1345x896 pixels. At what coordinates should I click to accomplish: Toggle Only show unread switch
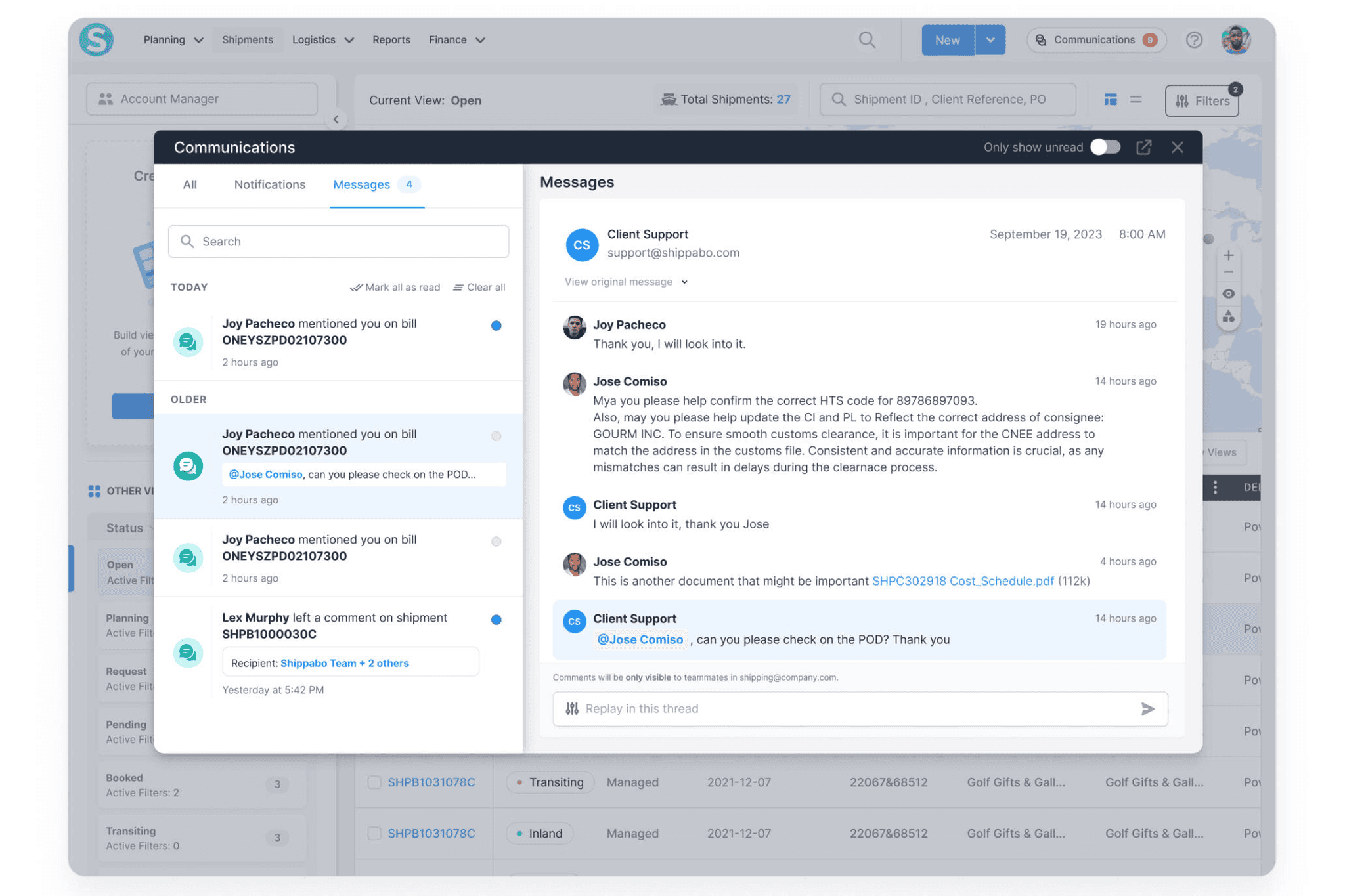[1105, 147]
